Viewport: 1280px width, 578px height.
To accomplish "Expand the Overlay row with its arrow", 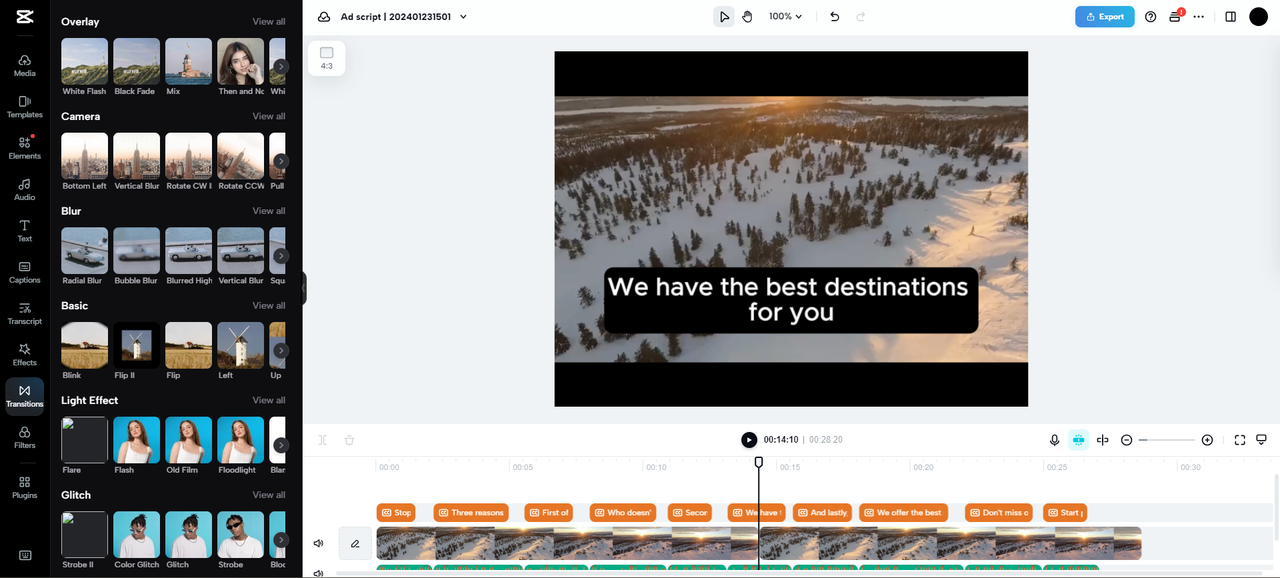I will pos(281,66).
